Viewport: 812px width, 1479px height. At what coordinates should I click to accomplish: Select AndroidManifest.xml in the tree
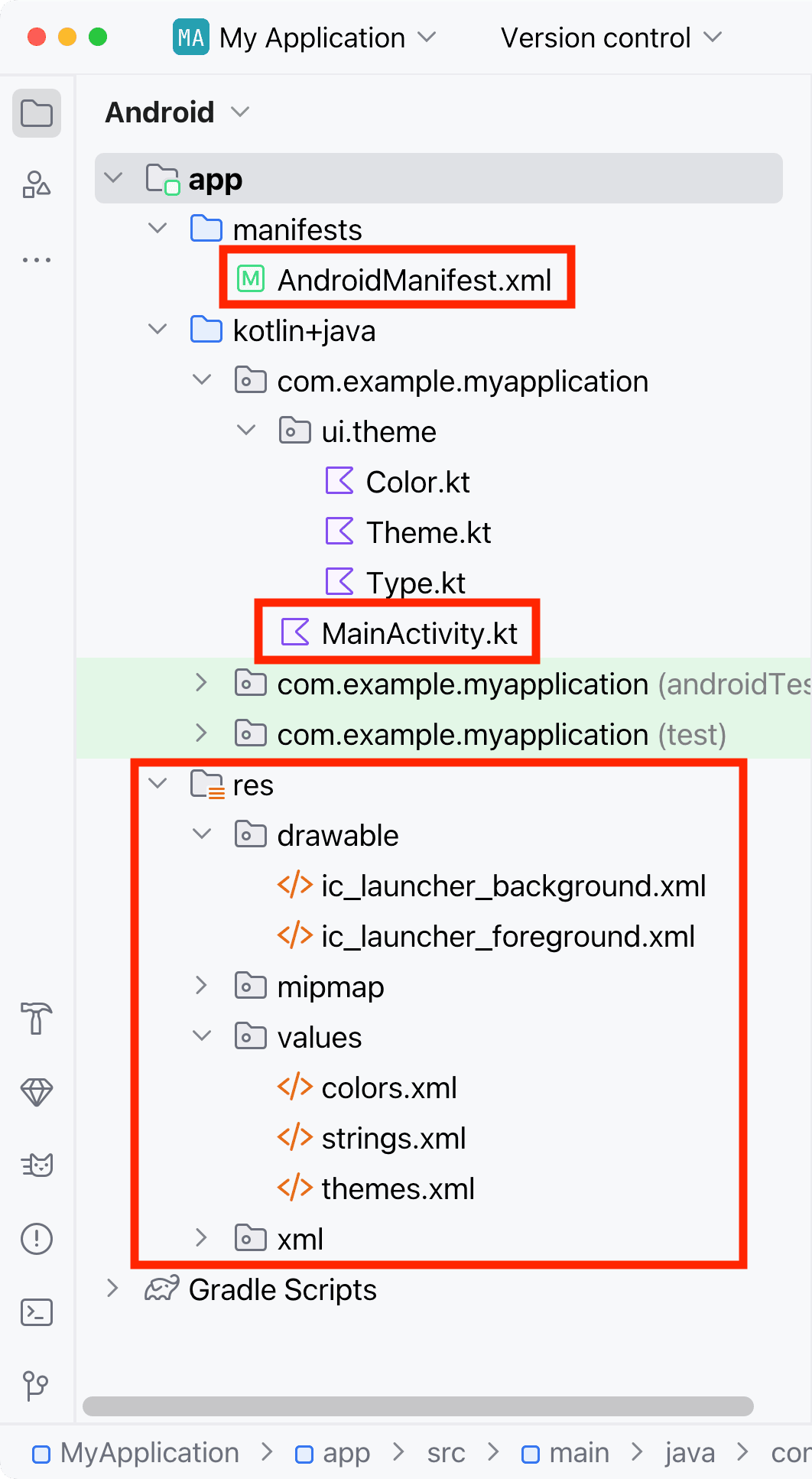[x=413, y=280]
